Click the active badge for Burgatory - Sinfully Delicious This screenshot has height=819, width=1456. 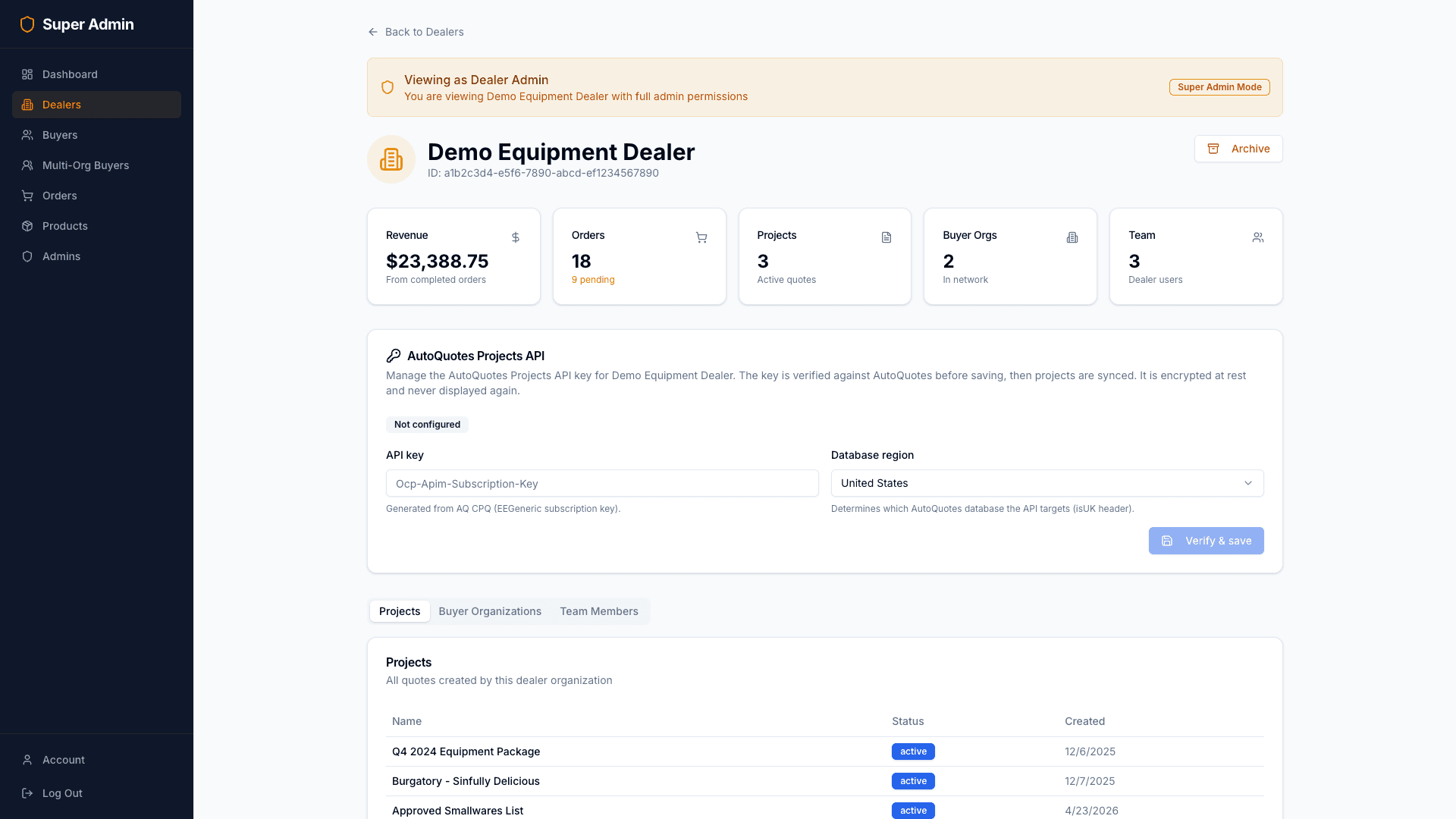[913, 781]
